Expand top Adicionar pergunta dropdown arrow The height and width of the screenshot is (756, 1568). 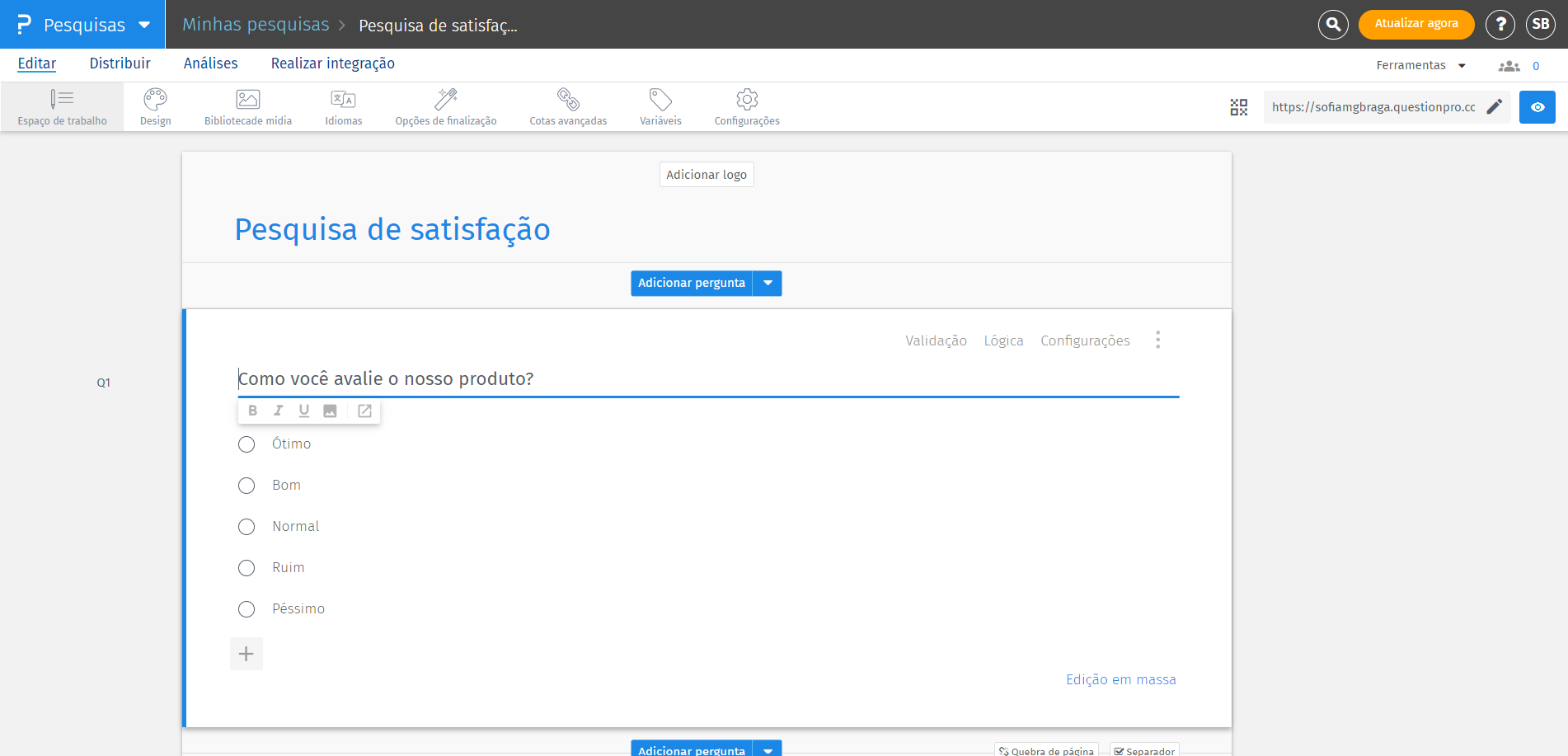(x=768, y=283)
